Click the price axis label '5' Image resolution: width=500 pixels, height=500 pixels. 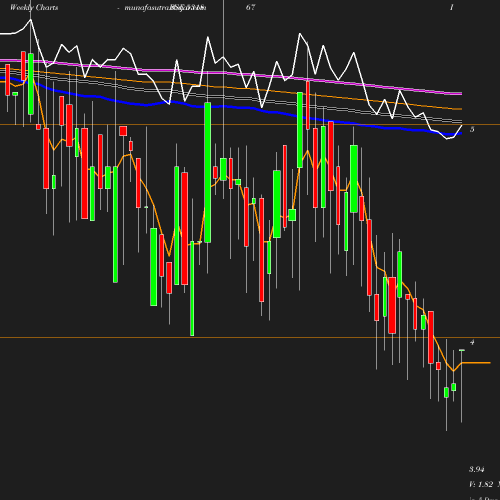(472, 129)
